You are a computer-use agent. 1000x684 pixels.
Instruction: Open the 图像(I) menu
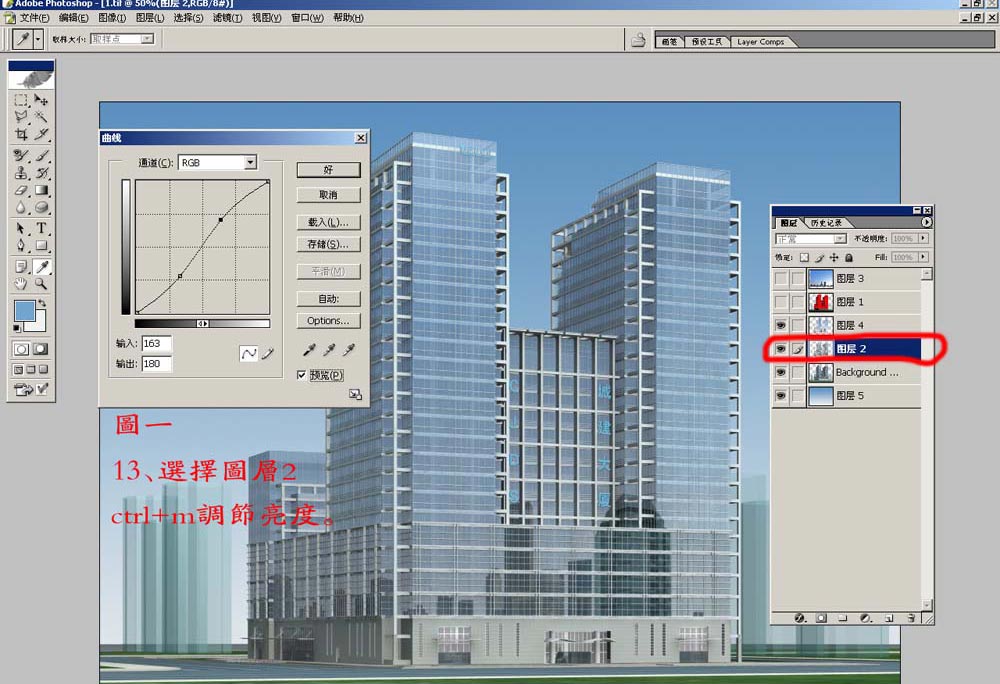112,18
